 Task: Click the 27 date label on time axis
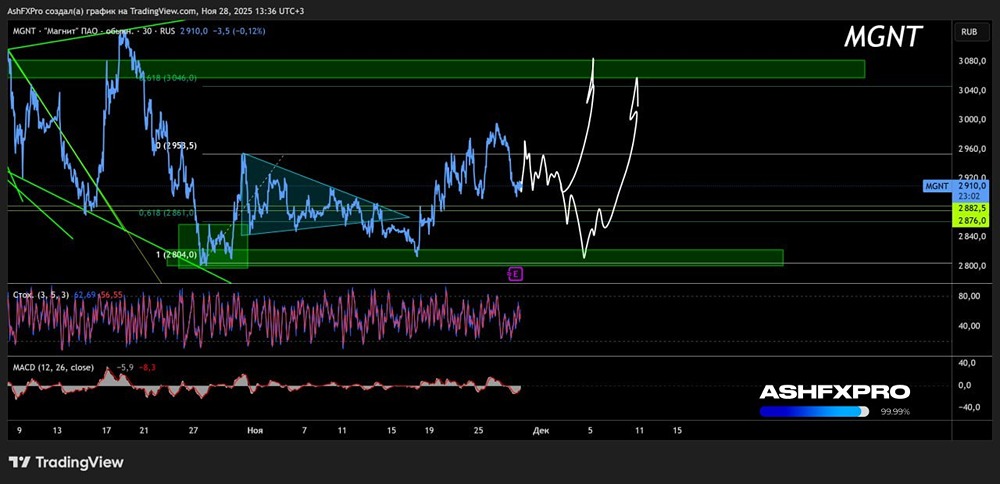click(193, 430)
